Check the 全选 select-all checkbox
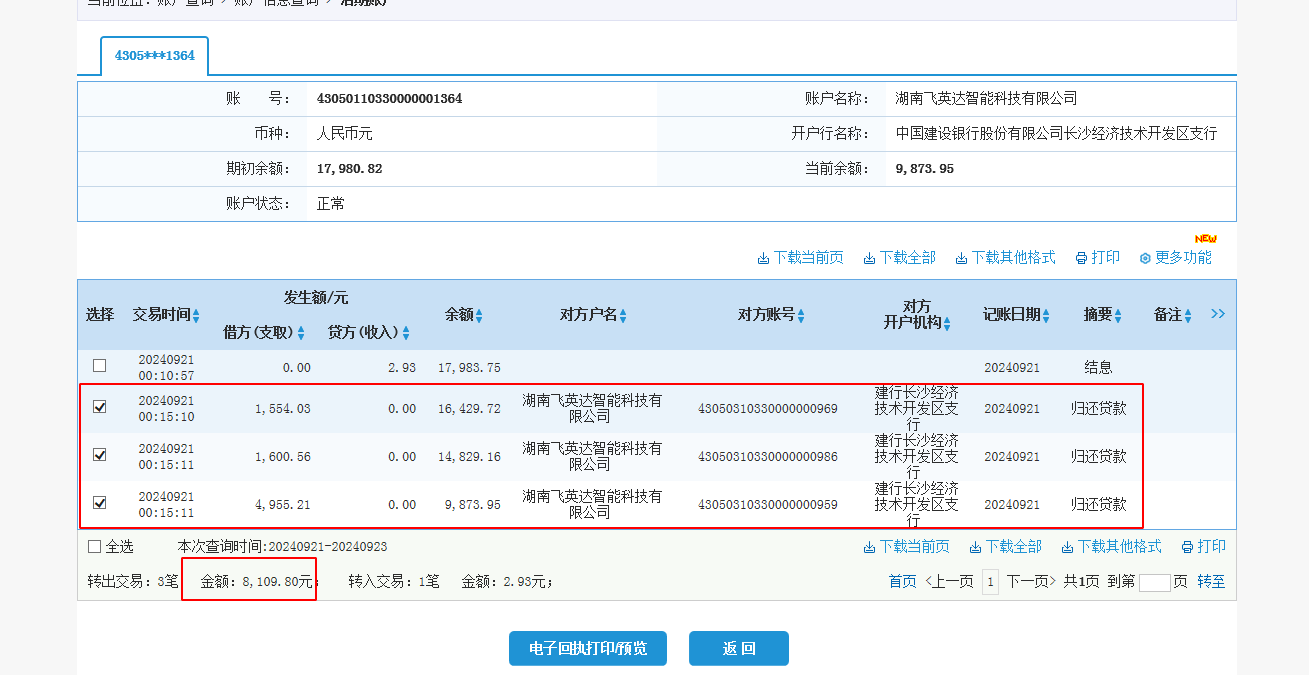1309x675 pixels. 95,547
